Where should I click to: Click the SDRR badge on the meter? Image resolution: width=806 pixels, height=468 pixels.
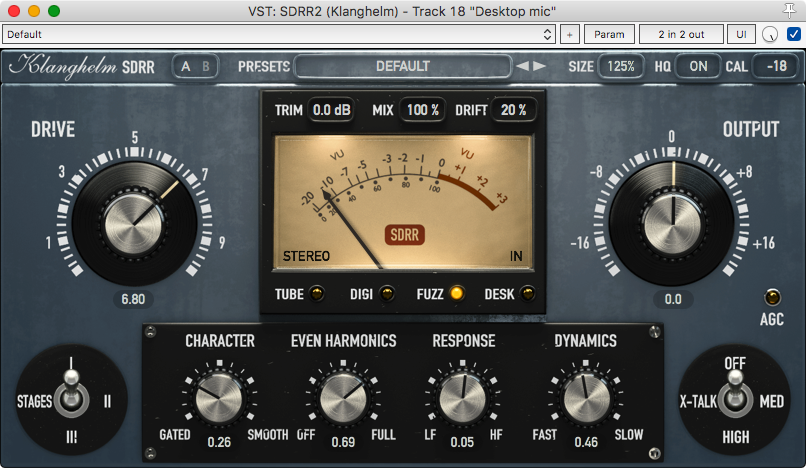[405, 235]
